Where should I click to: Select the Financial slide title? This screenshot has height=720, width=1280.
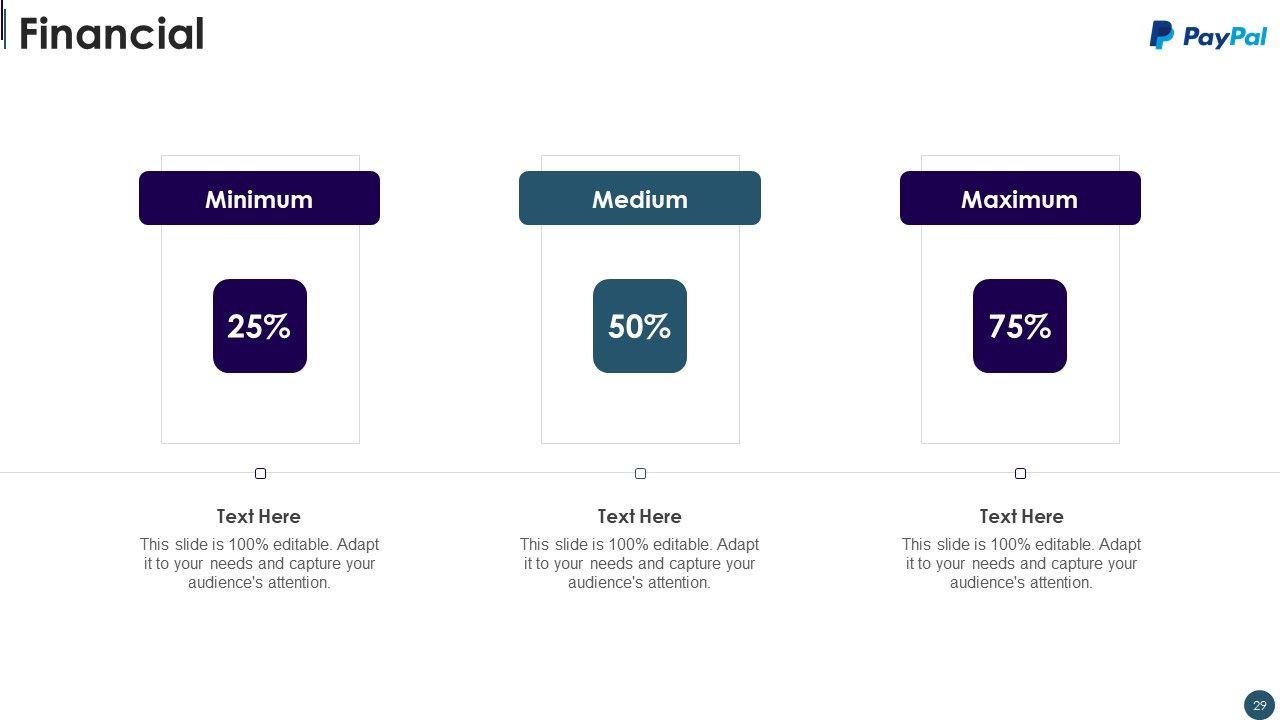111,34
